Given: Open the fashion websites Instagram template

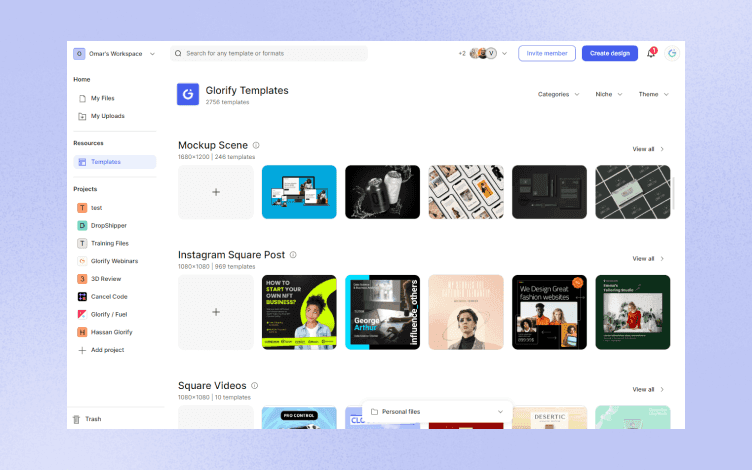Looking at the screenshot, I should click(550, 312).
